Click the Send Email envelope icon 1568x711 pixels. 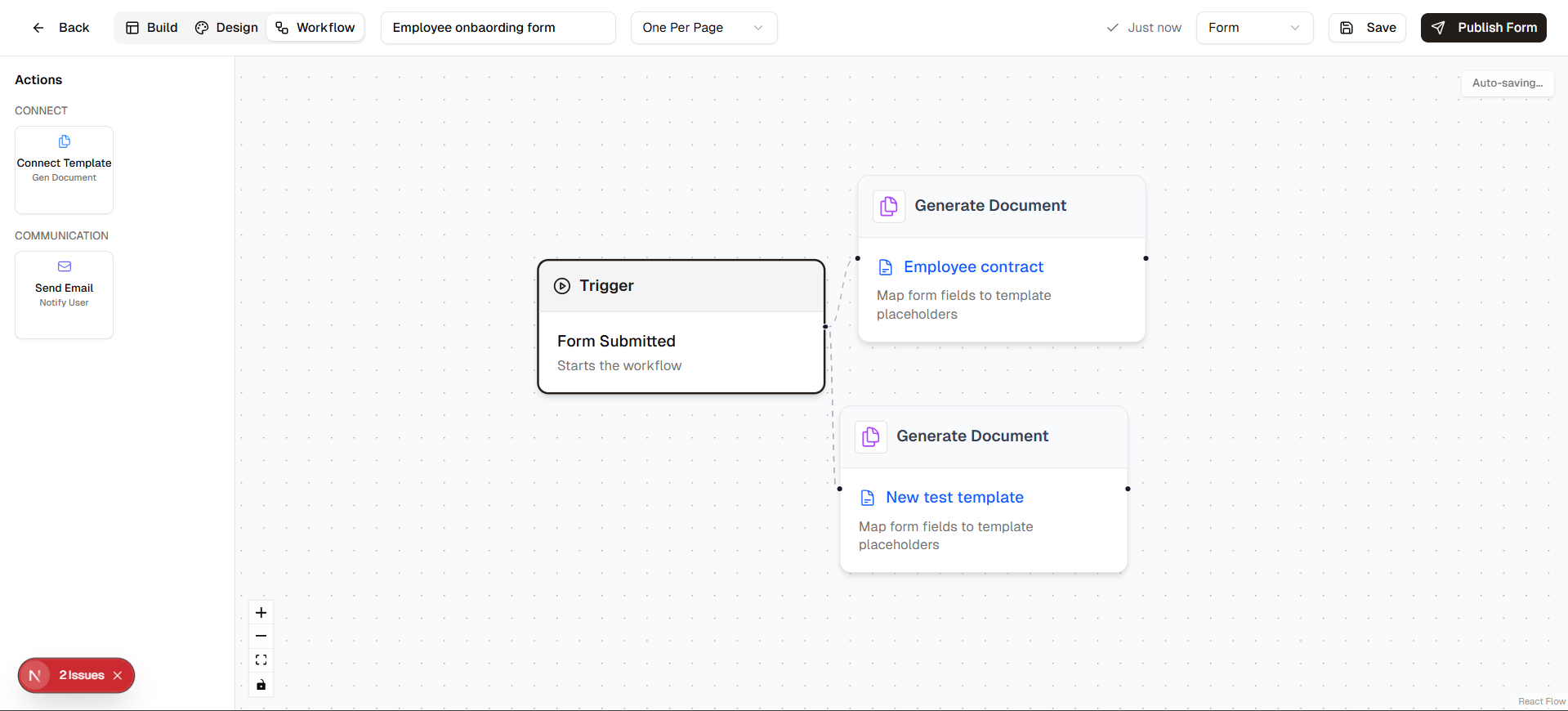click(x=65, y=266)
